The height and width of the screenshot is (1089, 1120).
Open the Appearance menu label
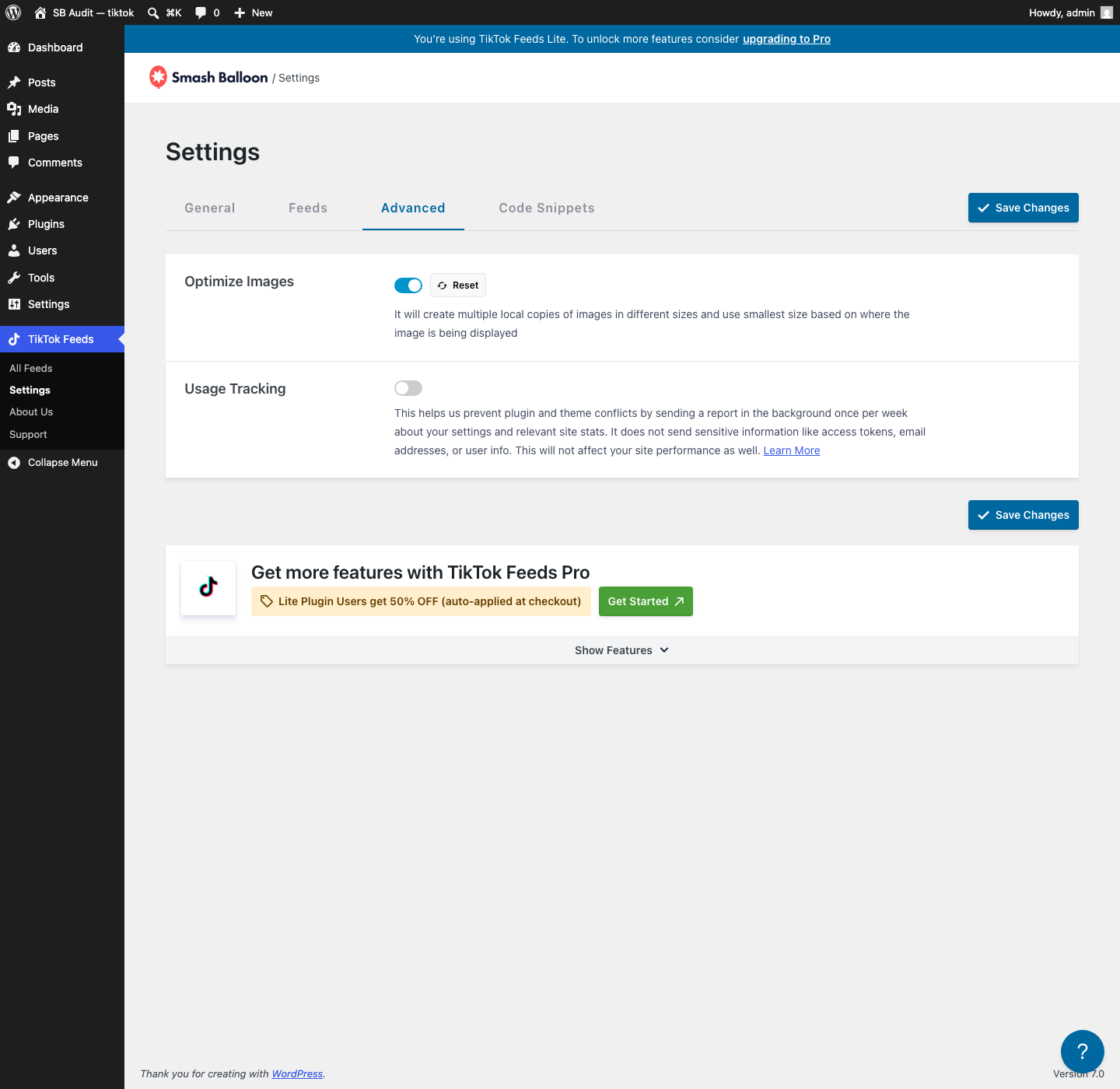point(58,198)
